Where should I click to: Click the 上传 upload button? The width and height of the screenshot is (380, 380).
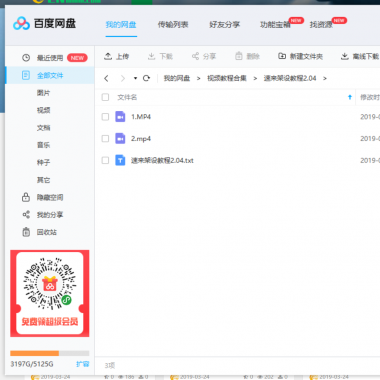pos(116,56)
